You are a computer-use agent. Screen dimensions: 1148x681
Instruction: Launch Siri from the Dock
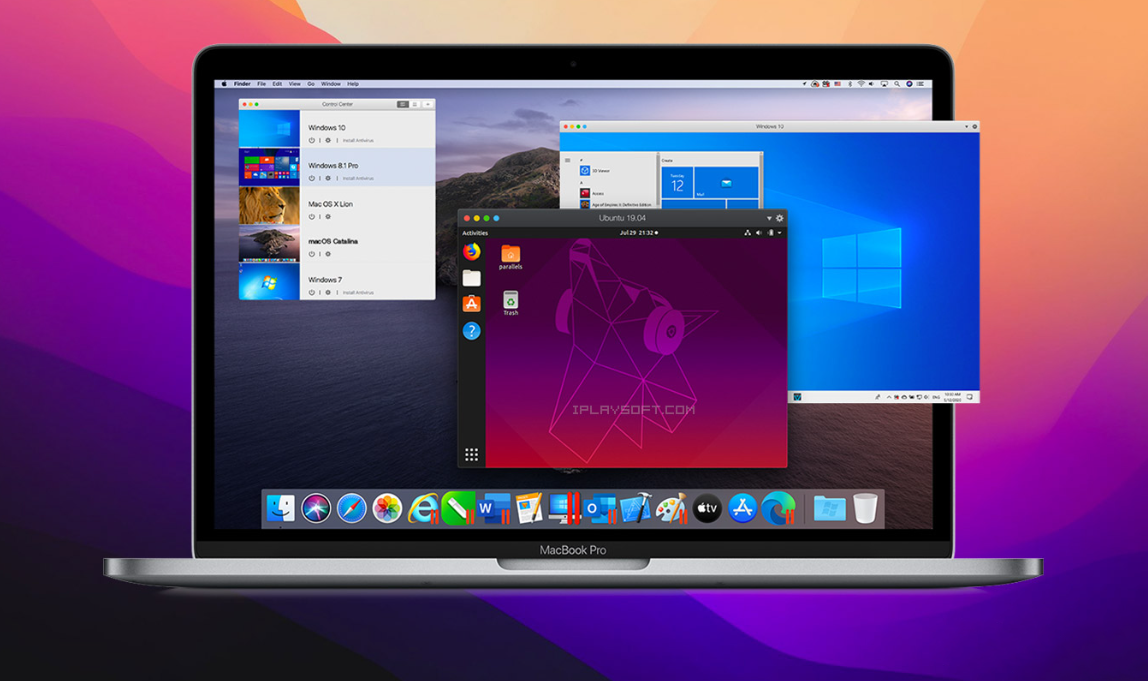tap(316, 508)
